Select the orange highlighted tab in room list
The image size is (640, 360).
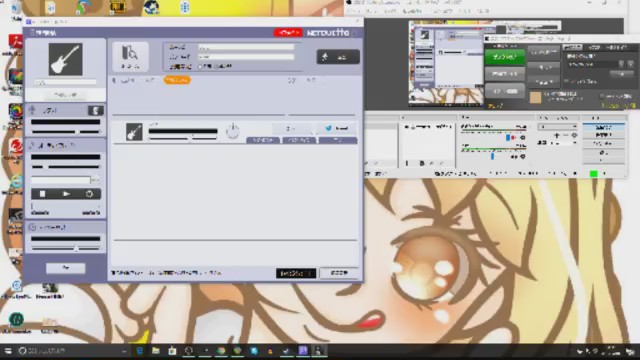click(177, 80)
